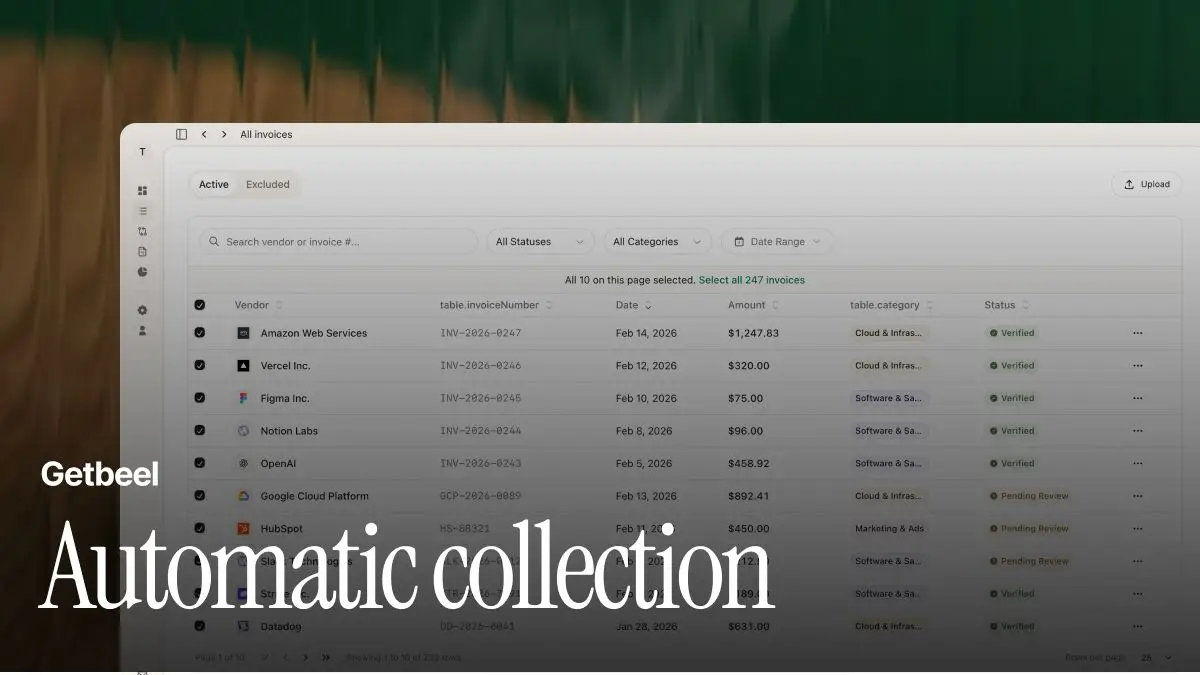Open the dashboard grid icon in sidebar
This screenshot has width=1200, height=675.
tap(142, 190)
